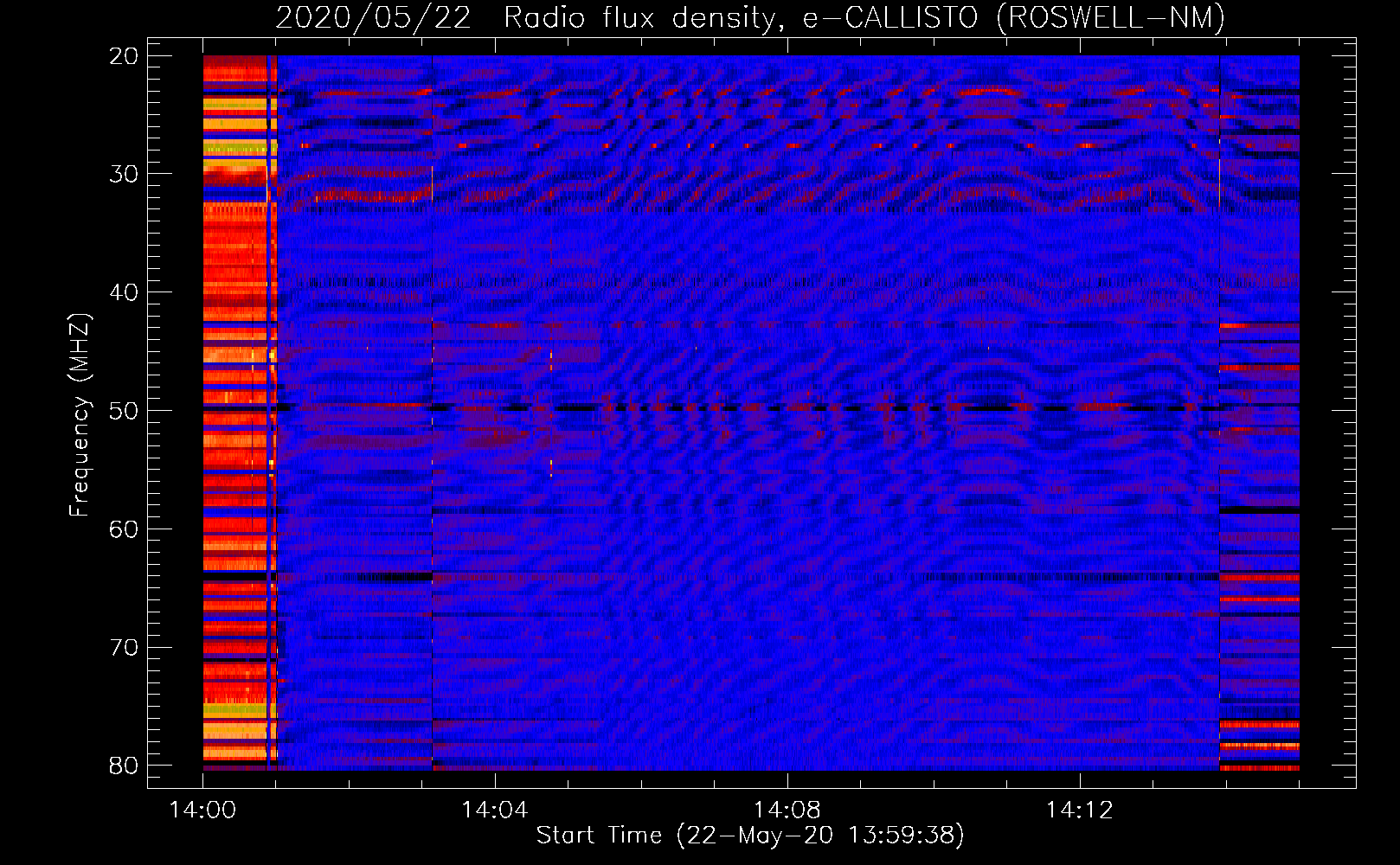Click the 'Start Time (22-May-20 13:59:38)' label
The height and width of the screenshot is (865, 1400).
click(750, 835)
